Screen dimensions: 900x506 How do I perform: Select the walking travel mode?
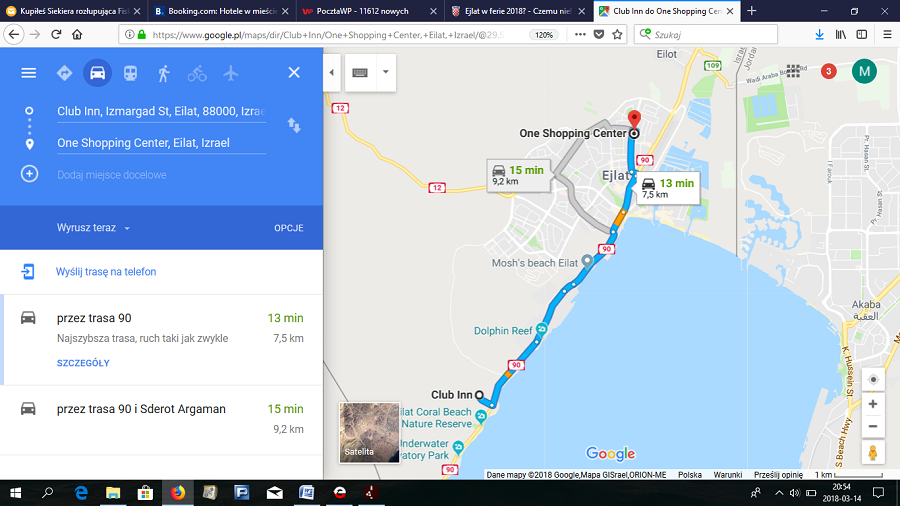coord(163,73)
